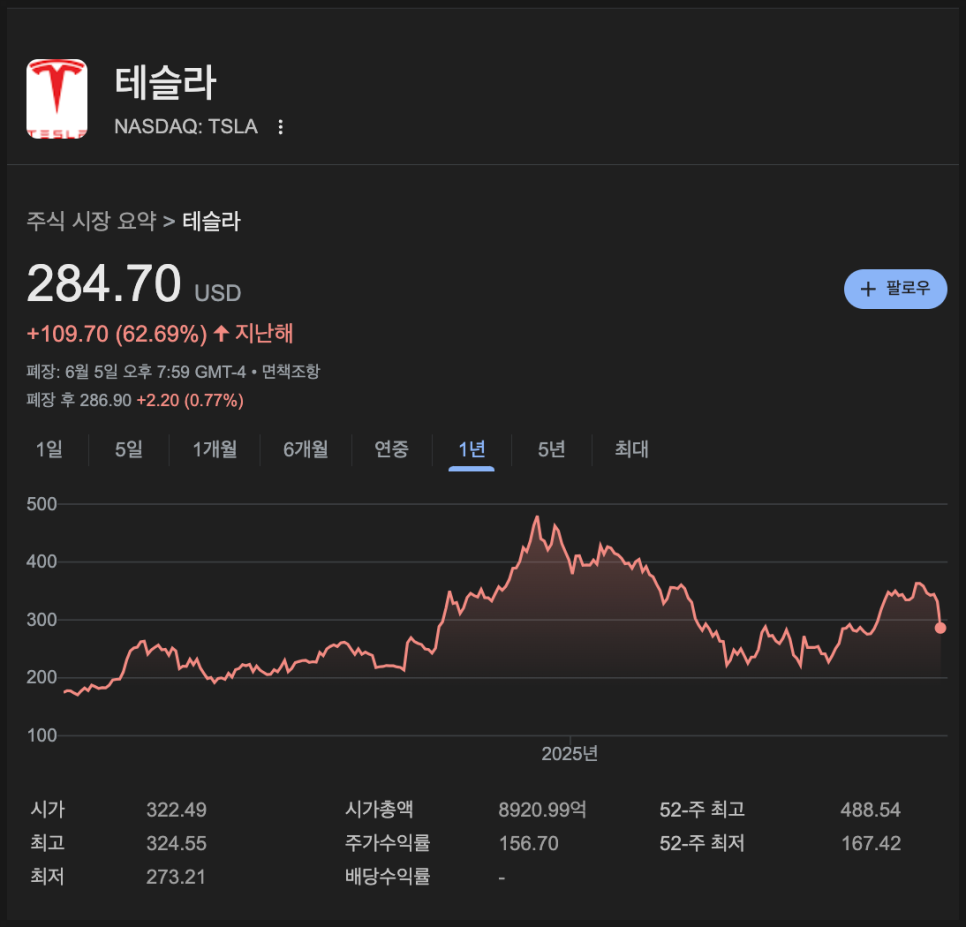
Task: Click the 100 y-axis label
Action: [x=41, y=735]
